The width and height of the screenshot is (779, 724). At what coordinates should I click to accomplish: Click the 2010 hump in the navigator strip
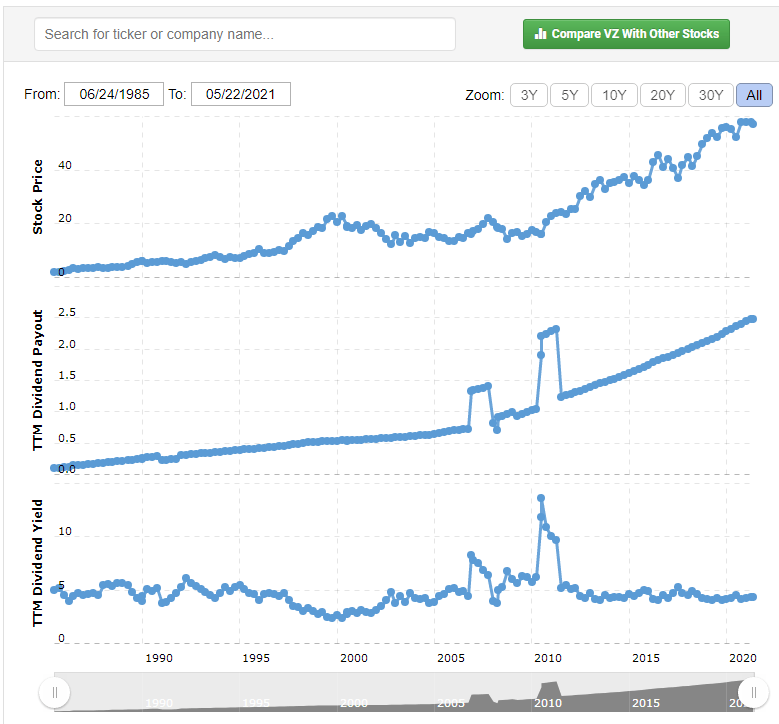[548, 690]
